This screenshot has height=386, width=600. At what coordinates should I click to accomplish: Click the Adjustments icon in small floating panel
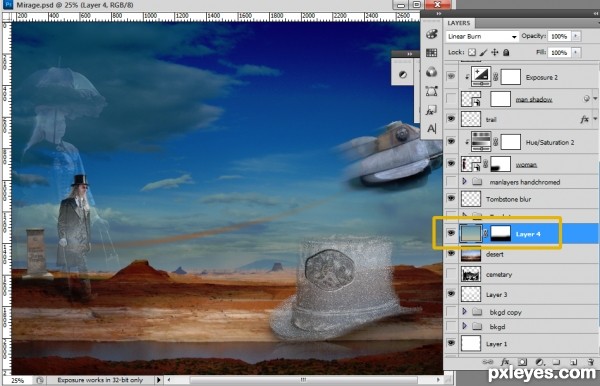click(403, 75)
